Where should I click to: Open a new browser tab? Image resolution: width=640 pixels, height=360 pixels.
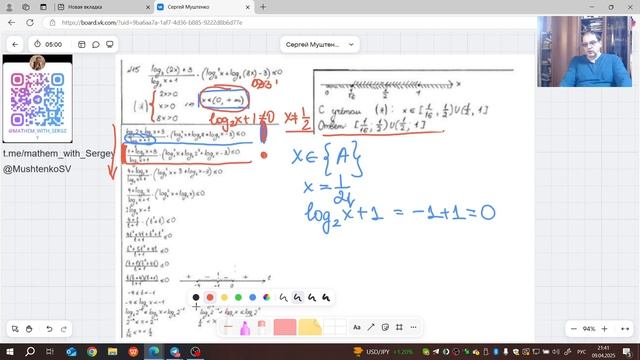263,7
